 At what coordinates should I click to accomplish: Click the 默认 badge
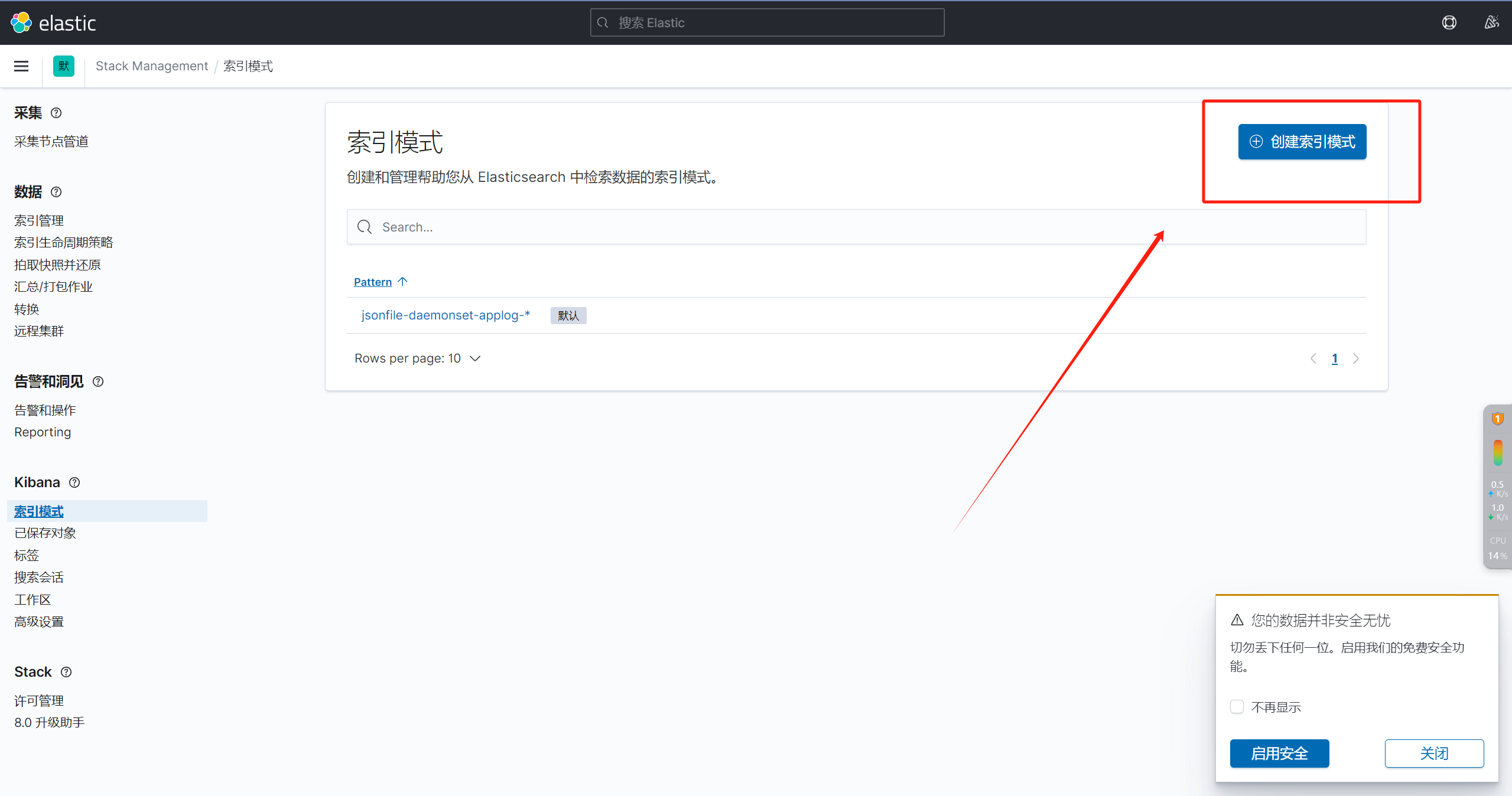[568, 315]
